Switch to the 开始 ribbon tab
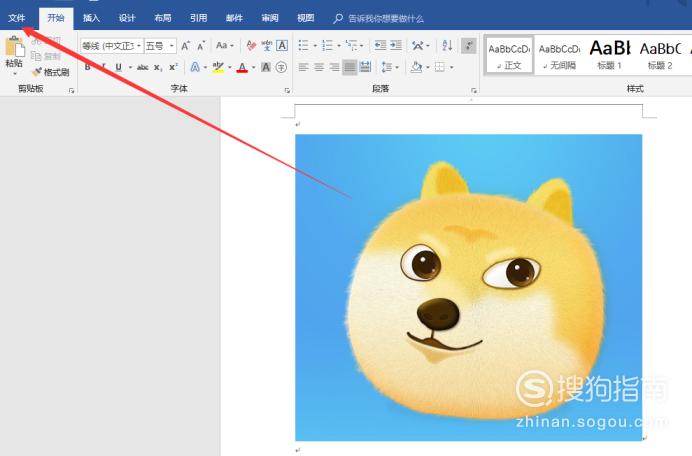The image size is (692, 456). click(x=56, y=18)
